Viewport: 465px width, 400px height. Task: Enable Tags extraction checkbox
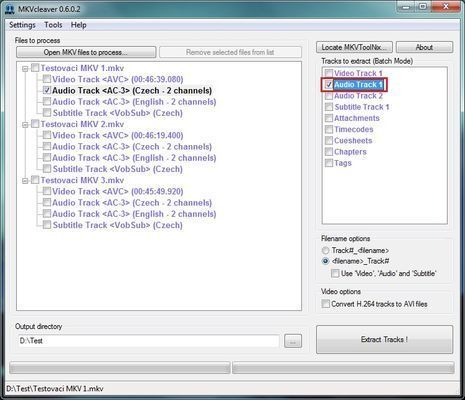[x=329, y=163]
